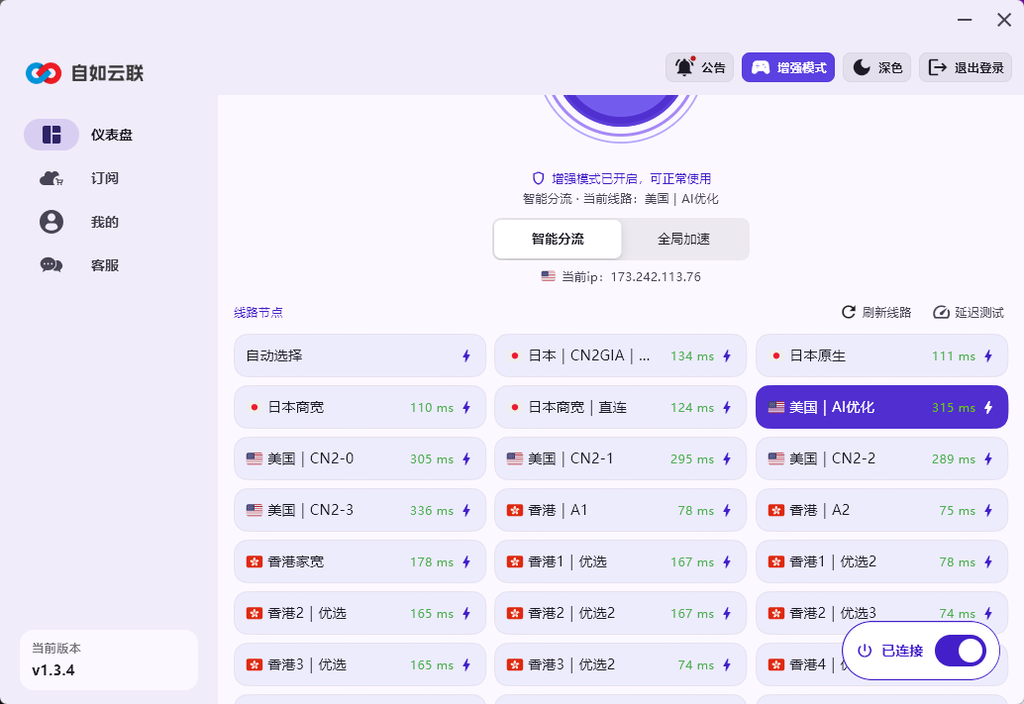This screenshot has height=704, width=1024.
Task: Click the 自如云联 logo icon
Action: (43, 73)
